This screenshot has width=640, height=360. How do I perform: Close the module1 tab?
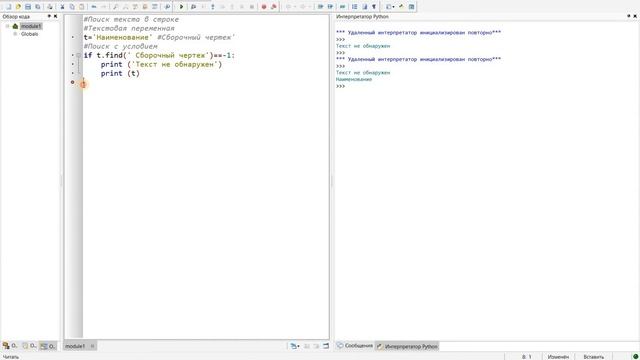point(92,346)
